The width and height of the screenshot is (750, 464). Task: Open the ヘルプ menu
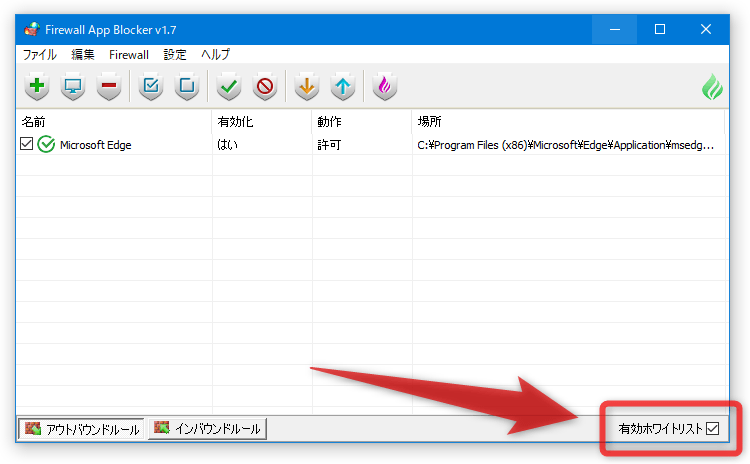pyautogui.click(x=215, y=55)
